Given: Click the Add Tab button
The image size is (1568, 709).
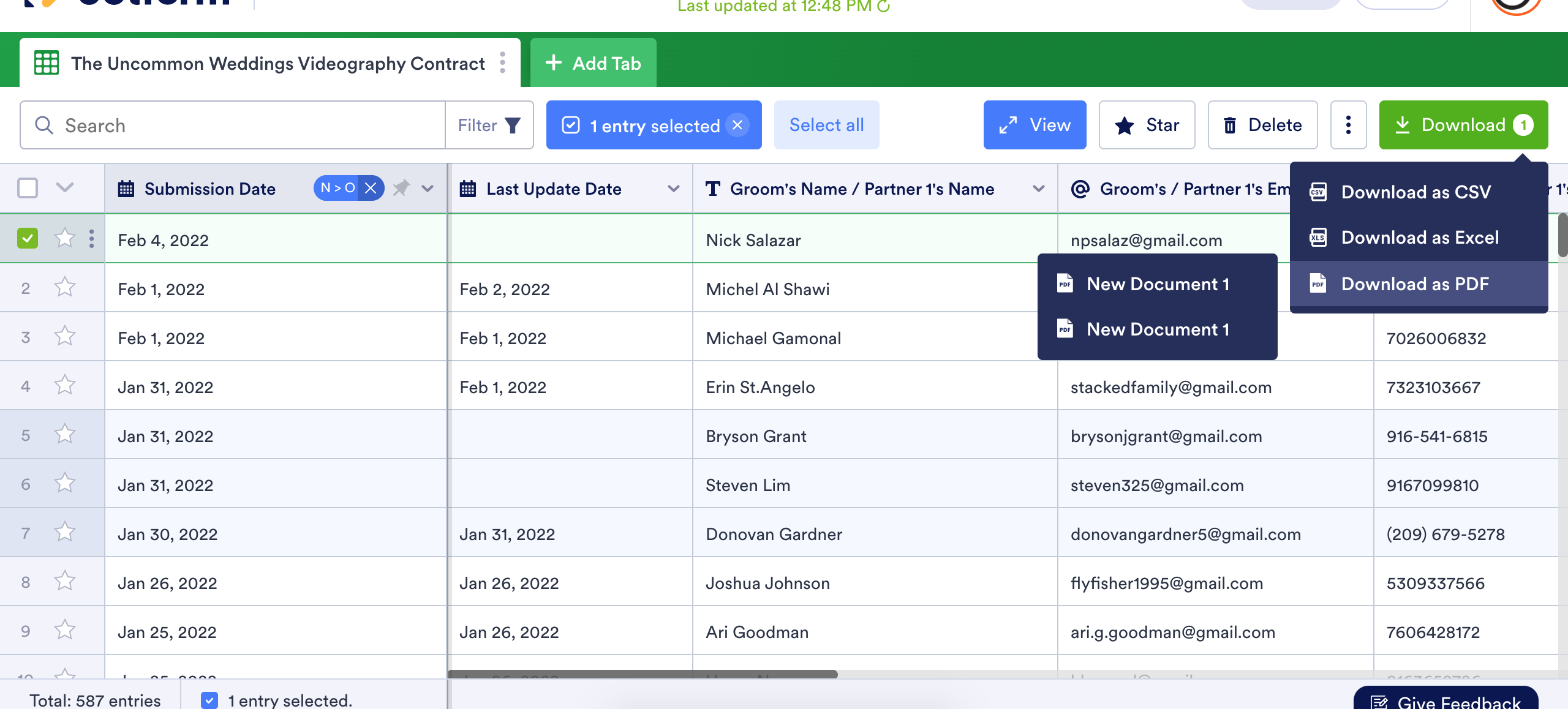Looking at the screenshot, I should (593, 62).
